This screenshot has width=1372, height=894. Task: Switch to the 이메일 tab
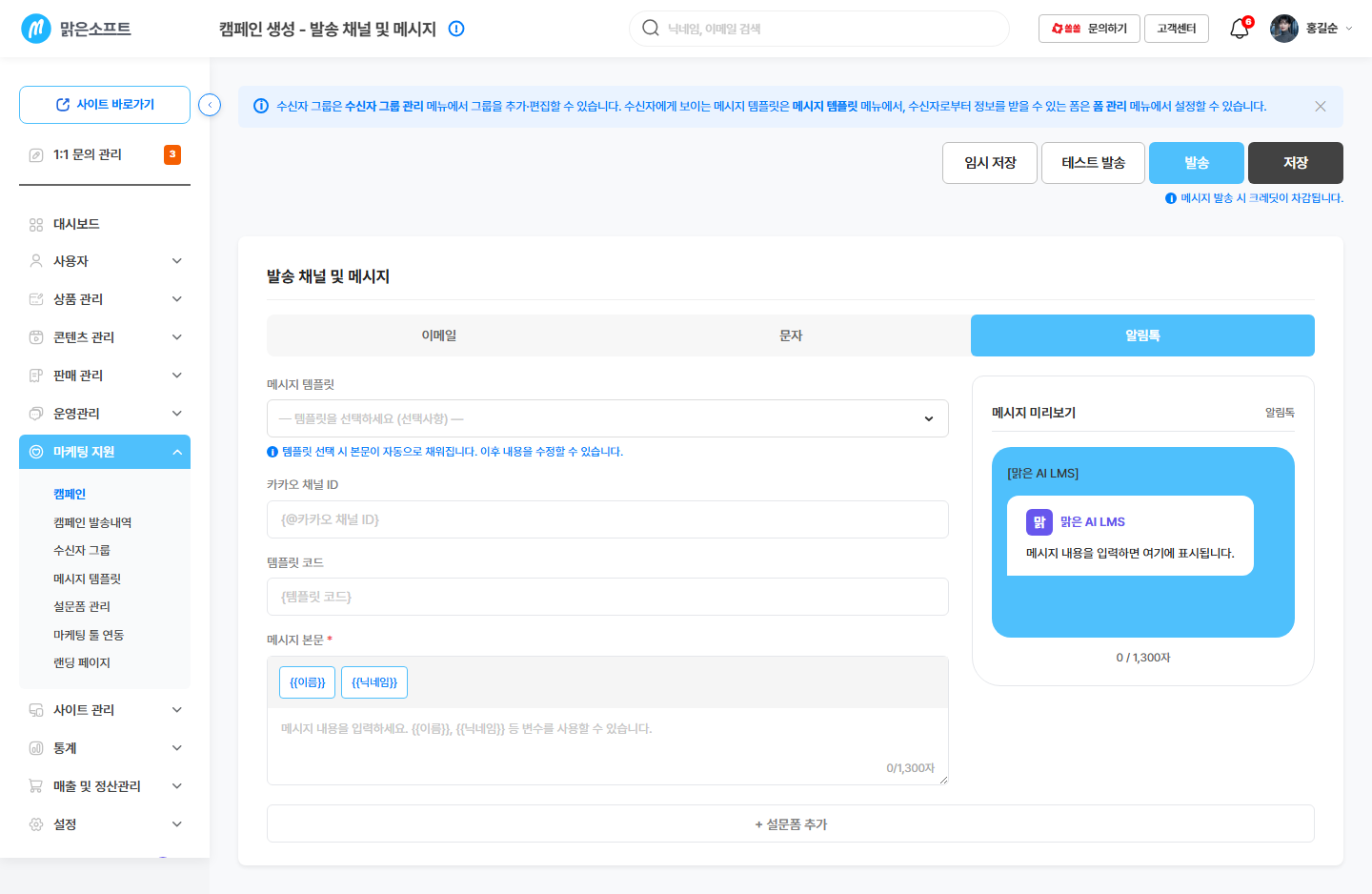(439, 335)
